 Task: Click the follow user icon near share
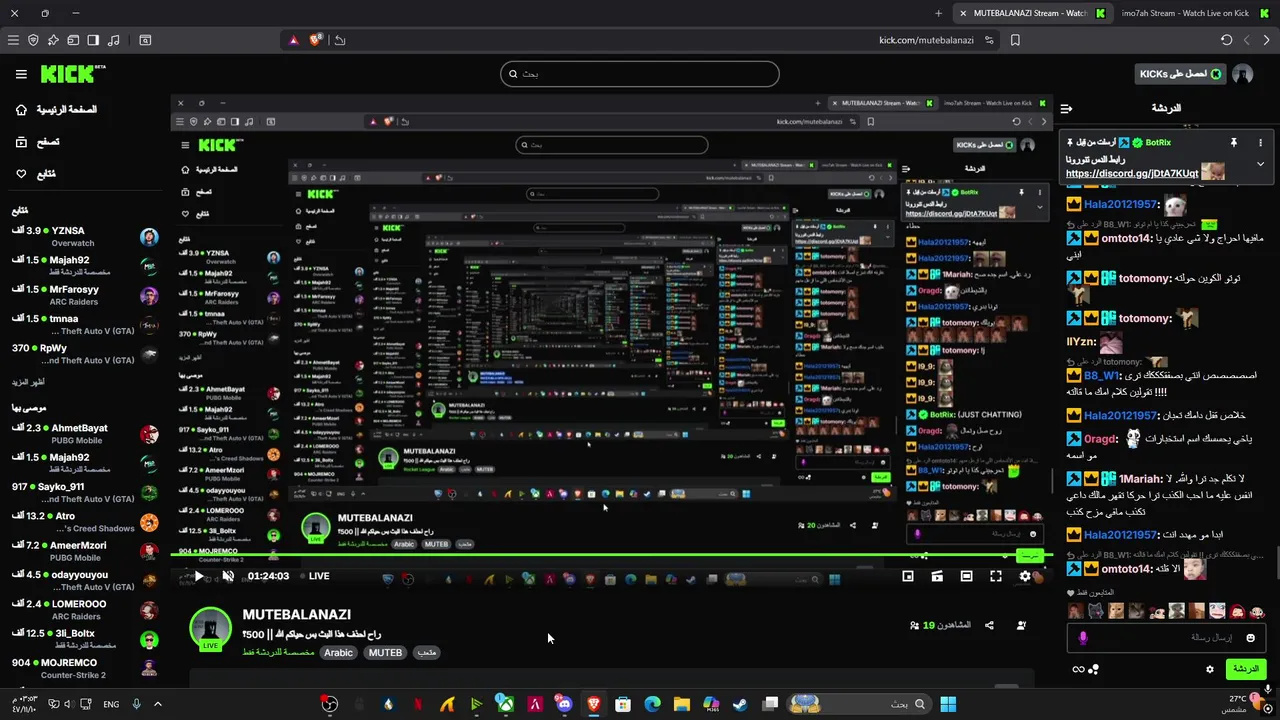point(1021,625)
